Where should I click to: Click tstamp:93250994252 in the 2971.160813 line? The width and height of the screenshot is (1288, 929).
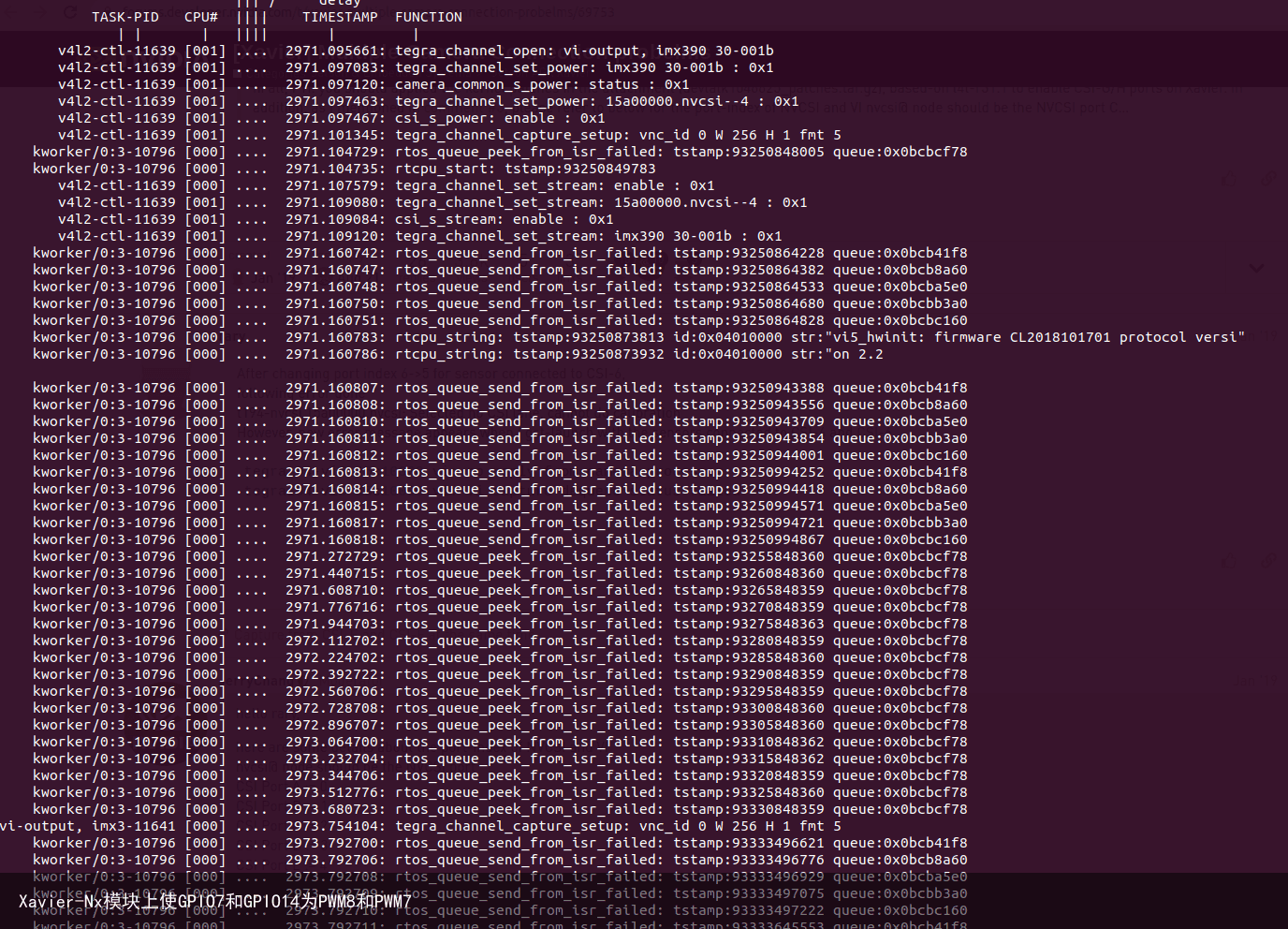[749, 472]
